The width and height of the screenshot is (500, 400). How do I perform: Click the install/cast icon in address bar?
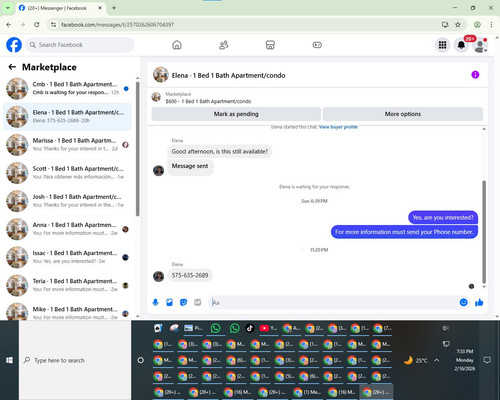click(445, 24)
